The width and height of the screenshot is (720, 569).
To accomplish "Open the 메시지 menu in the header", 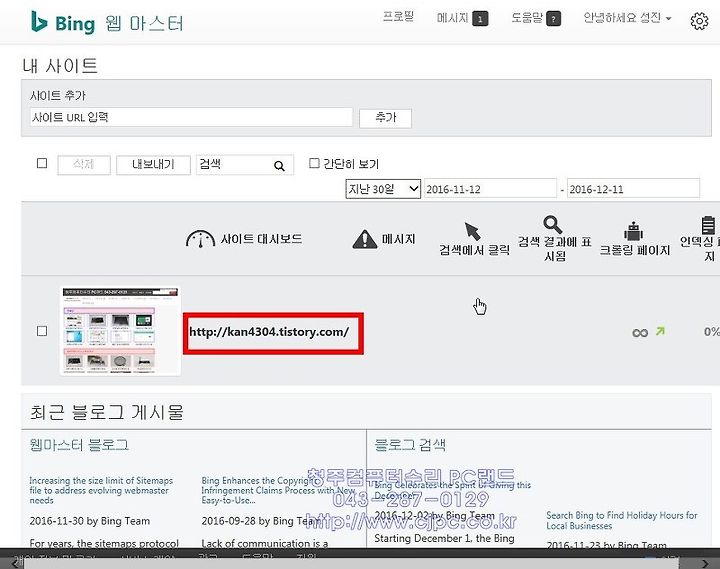I will tap(452, 18).
